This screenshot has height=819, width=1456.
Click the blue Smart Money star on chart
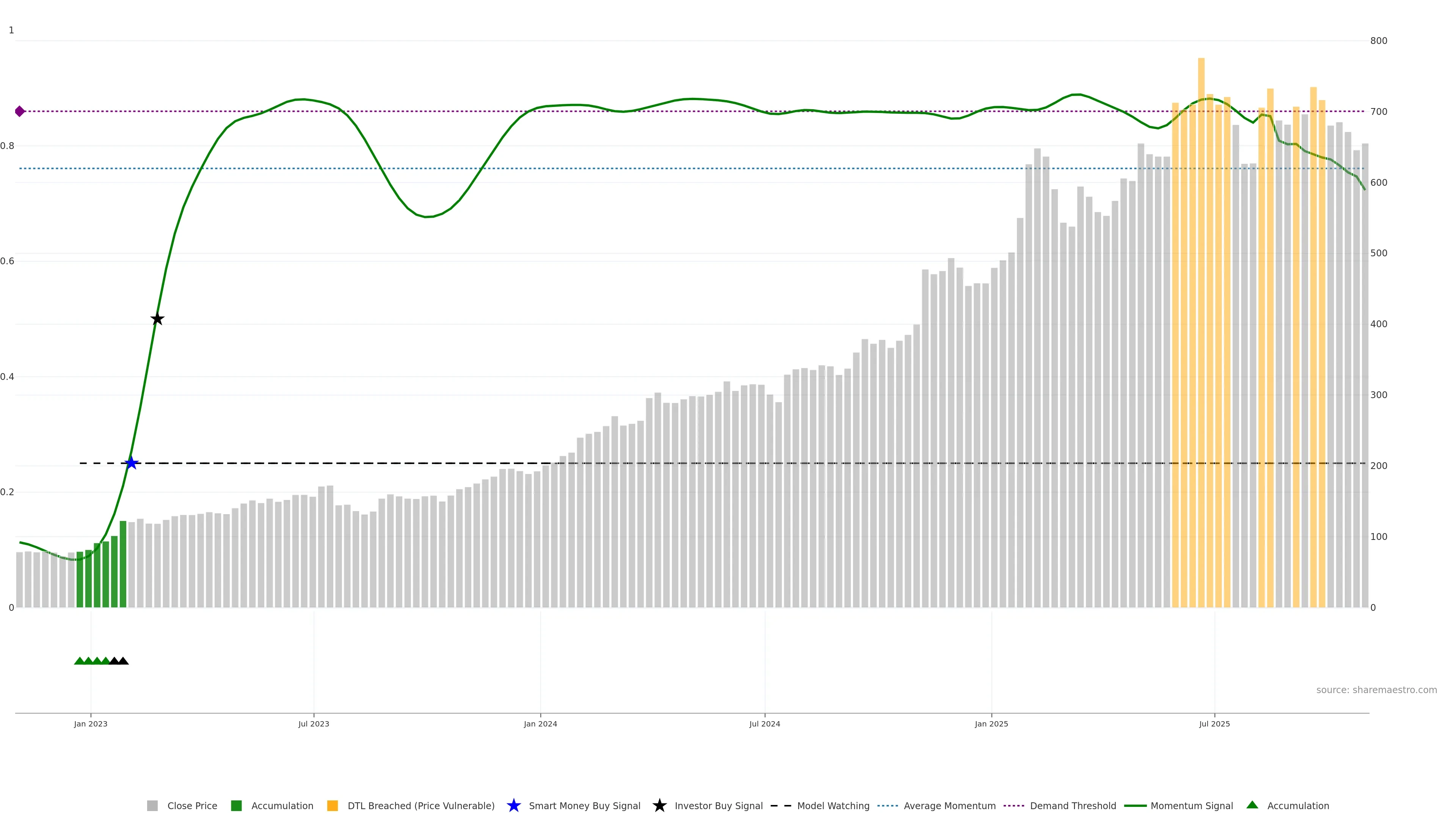[x=131, y=463]
